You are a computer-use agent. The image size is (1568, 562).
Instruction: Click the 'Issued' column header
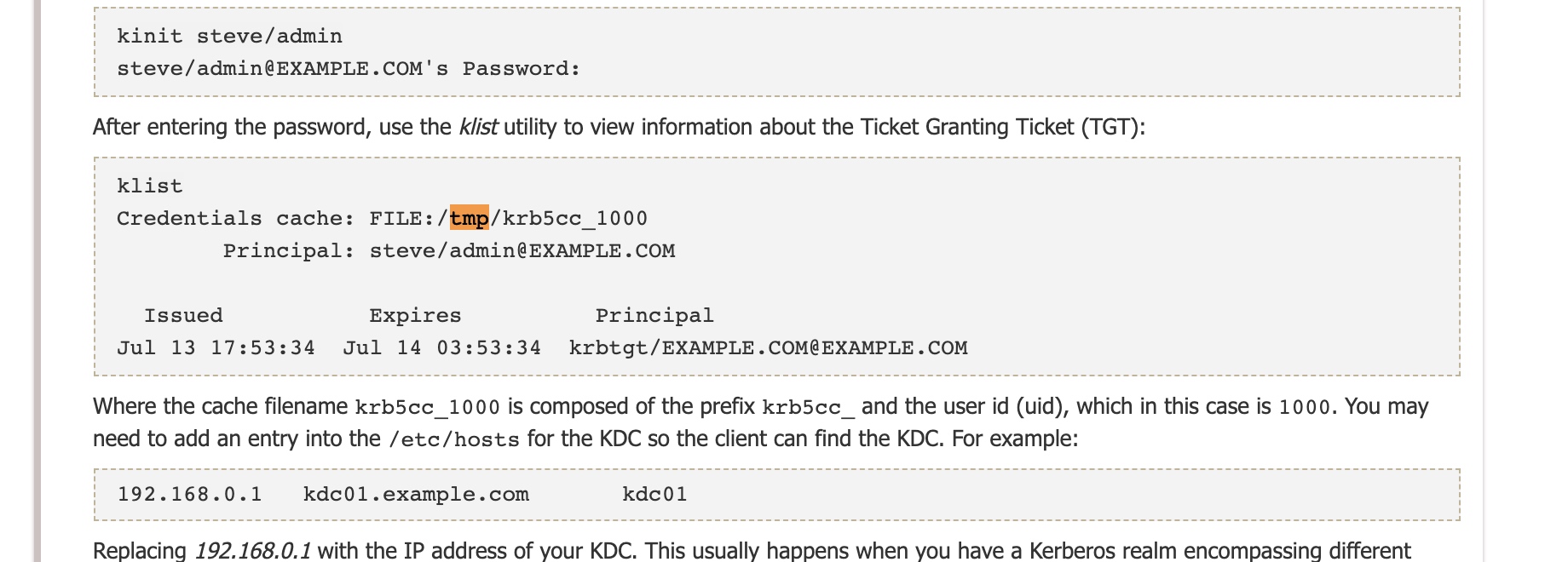click(x=183, y=316)
